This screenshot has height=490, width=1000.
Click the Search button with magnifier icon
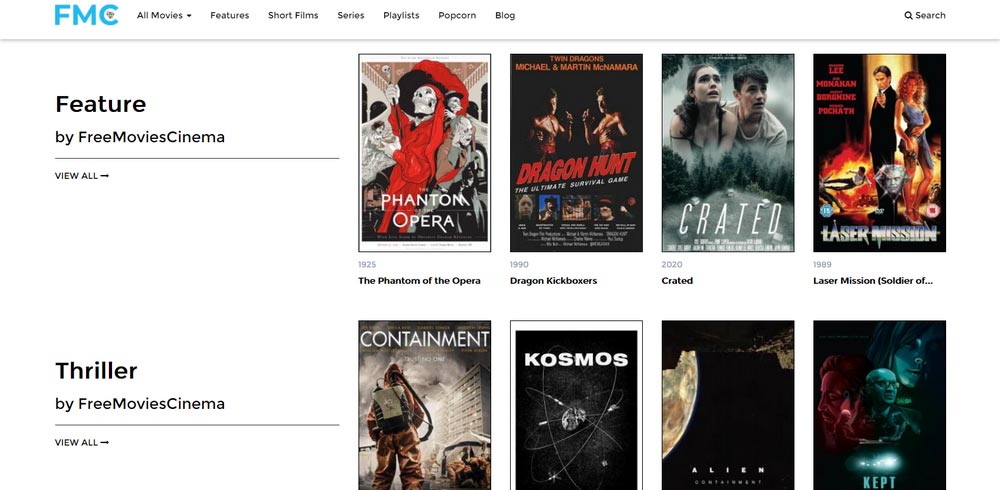pyautogui.click(x=925, y=15)
